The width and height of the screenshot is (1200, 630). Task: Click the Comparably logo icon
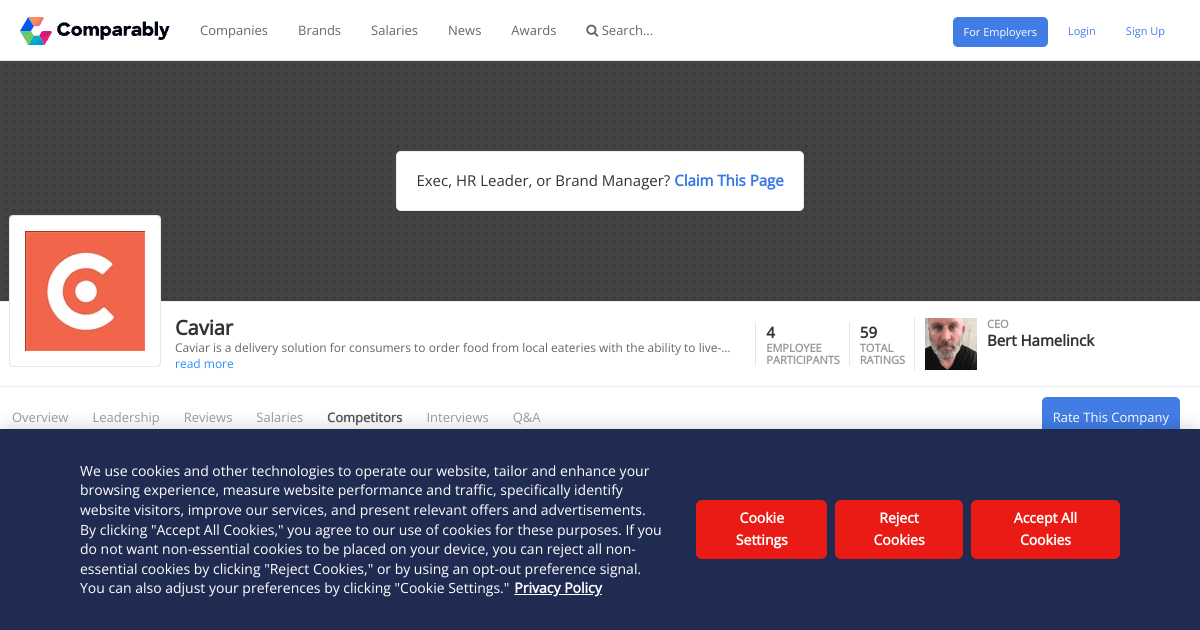tap(36, 31)
